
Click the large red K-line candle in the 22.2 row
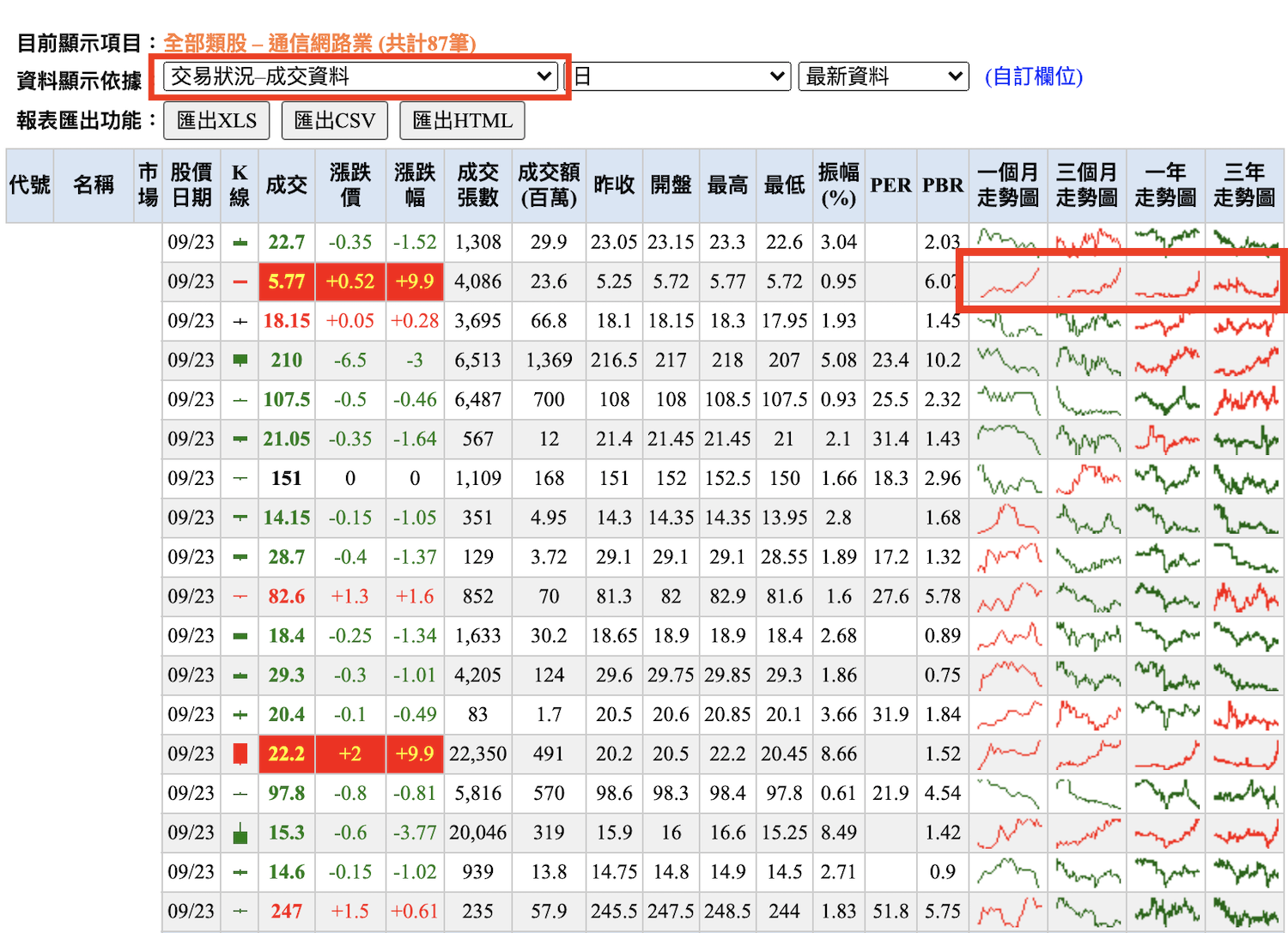tap(240, 754)
